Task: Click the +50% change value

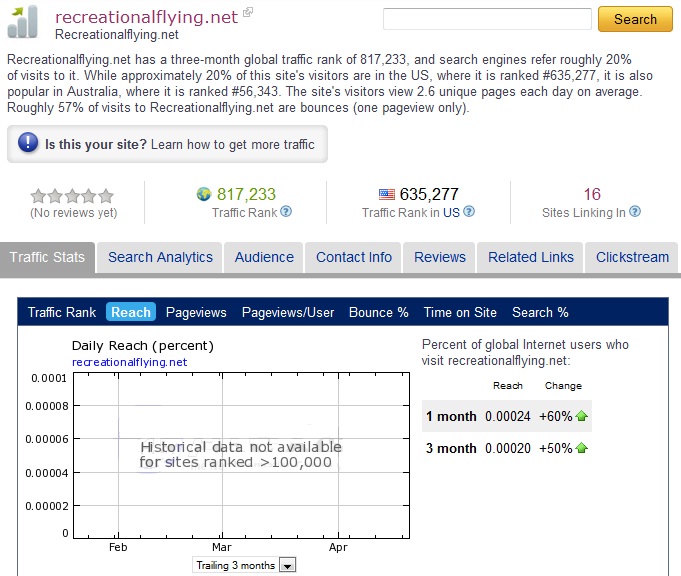Action: click(x=555, y=448)
